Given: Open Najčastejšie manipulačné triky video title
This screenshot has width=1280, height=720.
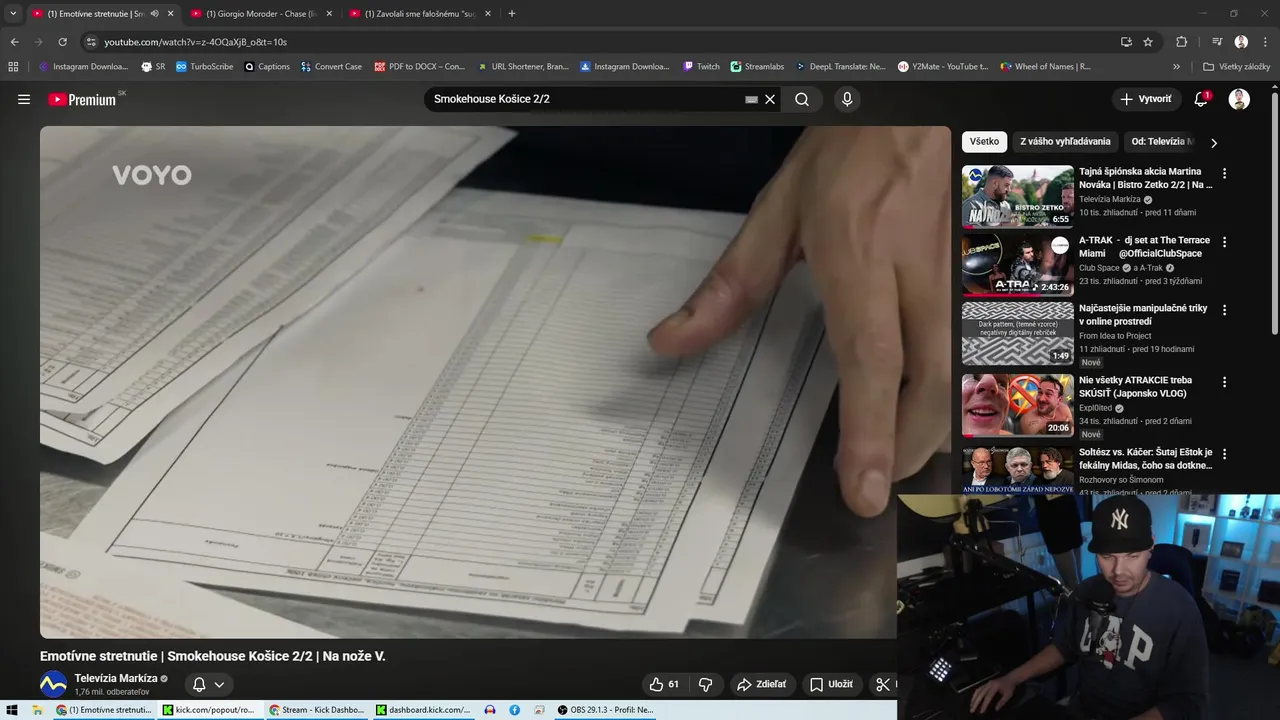Looking at the screenshot, I should point(1143,315).
